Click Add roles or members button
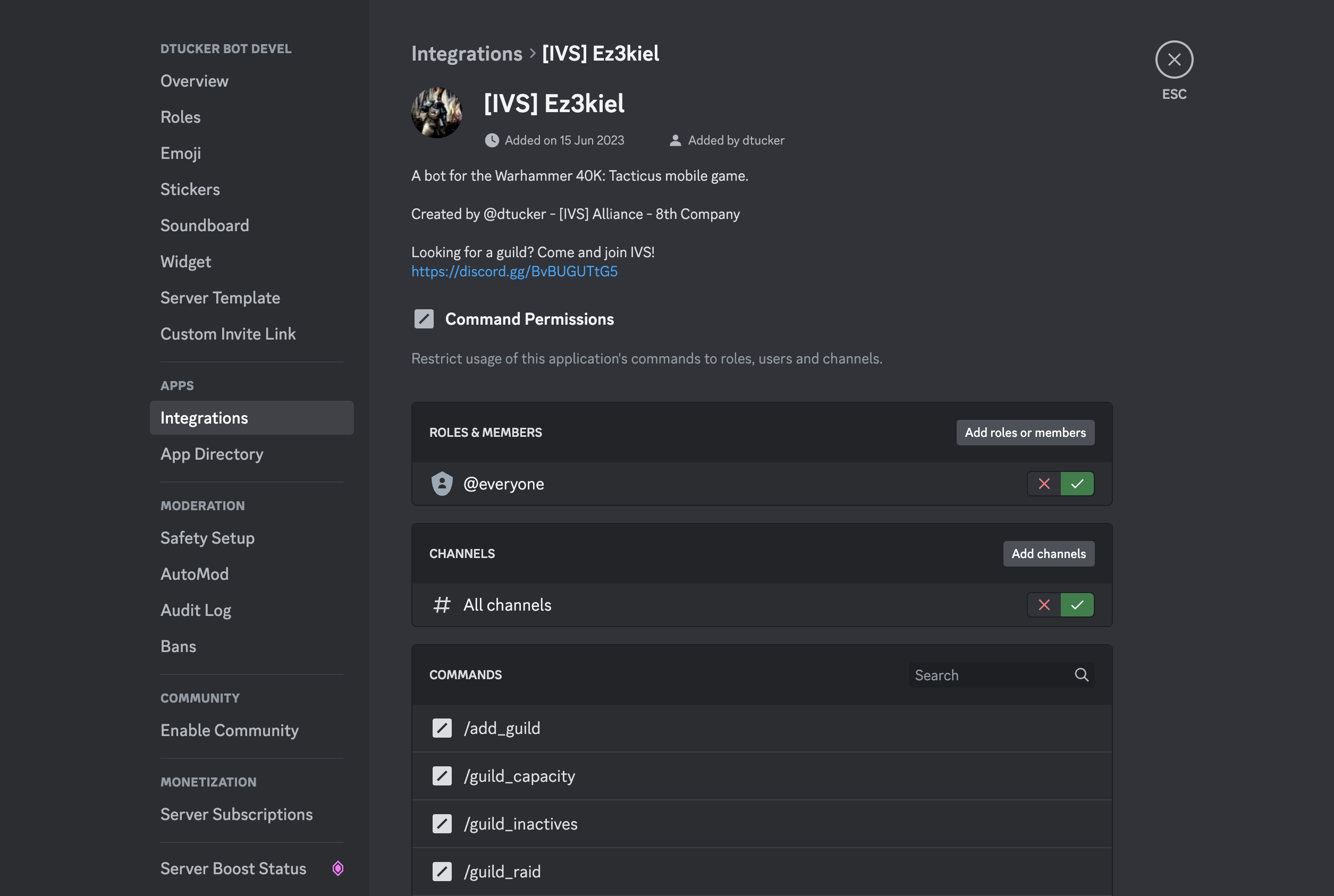 [1025, 433]
